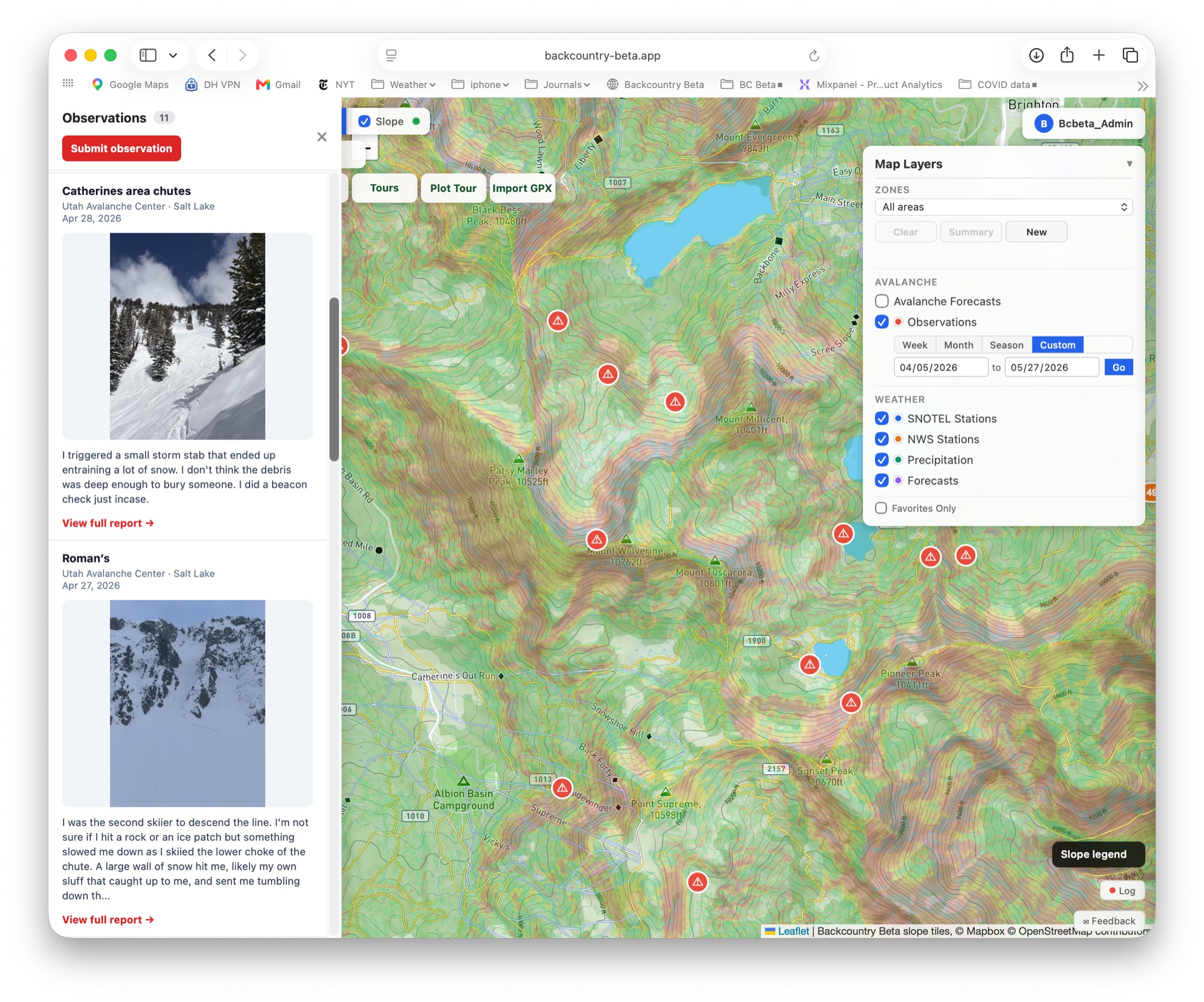Image resolution: width=1204 pixels, height=1002 pixels.
Task: Toggle the Precipitation checkbox
Action: pyautogui.click(x=882, y=459)
